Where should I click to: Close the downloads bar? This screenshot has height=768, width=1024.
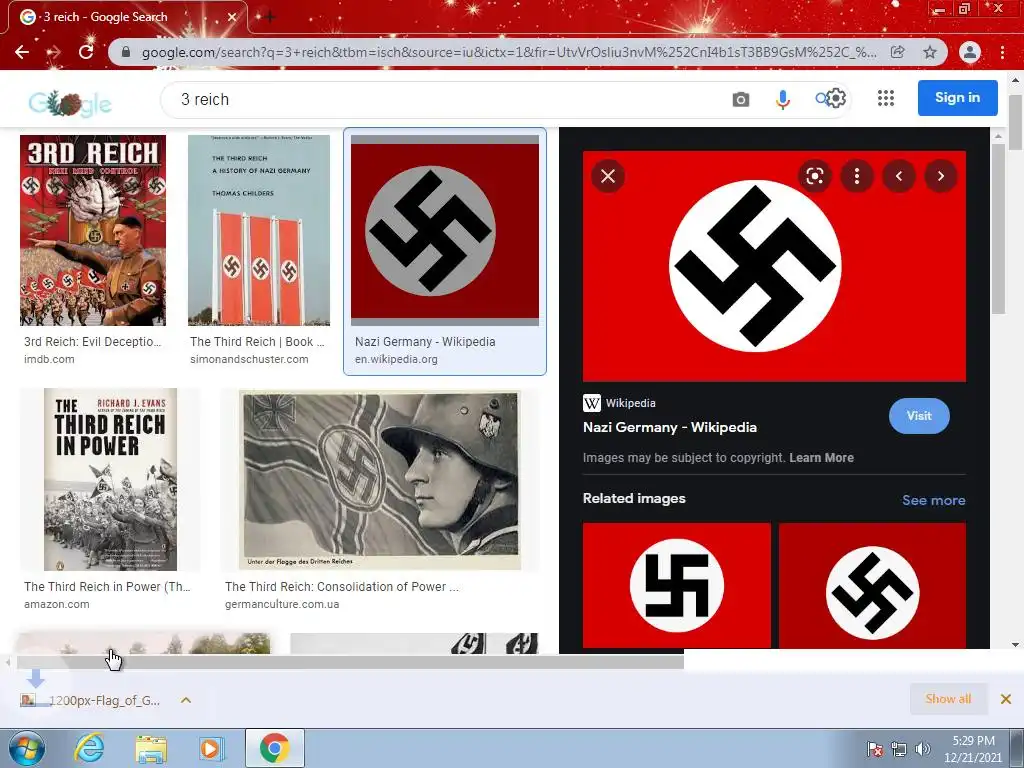pos(1006,699)
